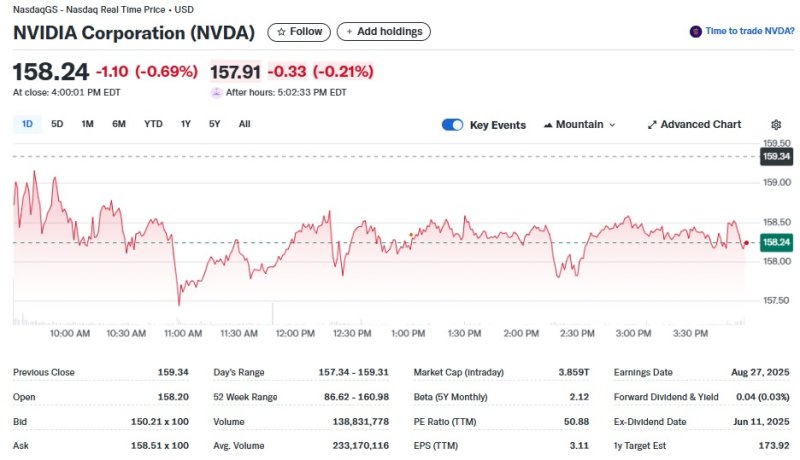The width and height of the screenshot is (800, 460).
Task: Switch the chart to 5Y range
Action: (x=214, y=124)
